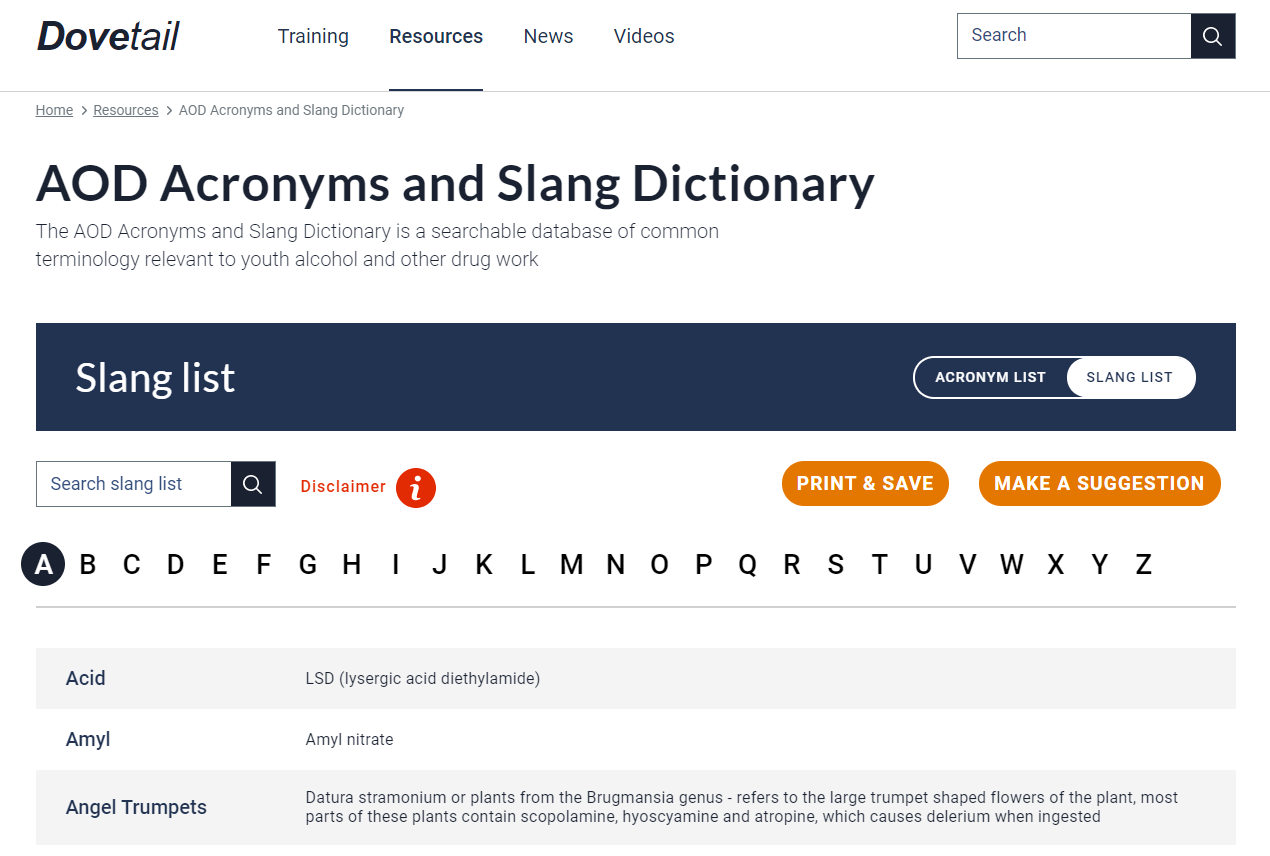Viewport: 1270px width, 856px height.
Task: Select letter A in the alphabet filter
Action: pos(43,564)
